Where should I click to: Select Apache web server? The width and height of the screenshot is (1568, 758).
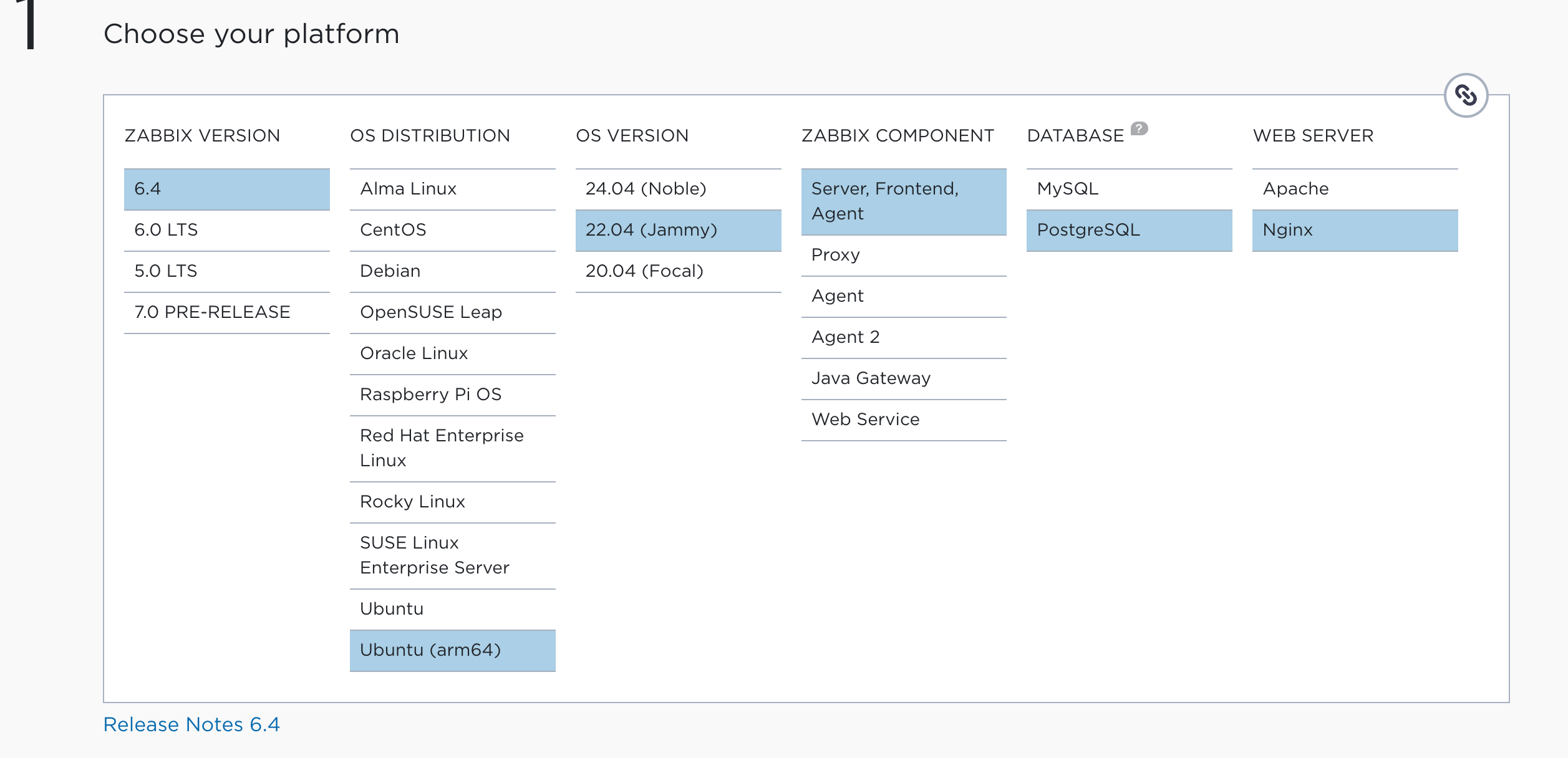click(x=1355, y=189)
